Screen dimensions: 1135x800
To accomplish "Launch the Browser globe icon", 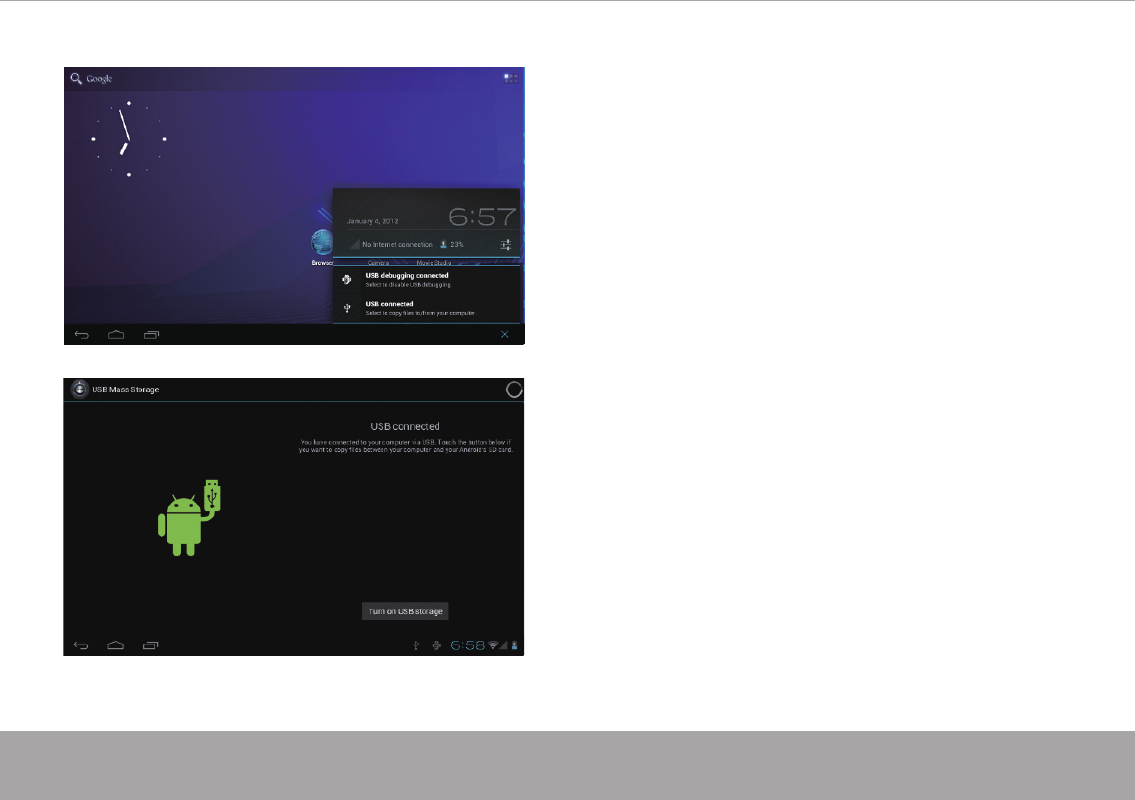I will 321,244.
